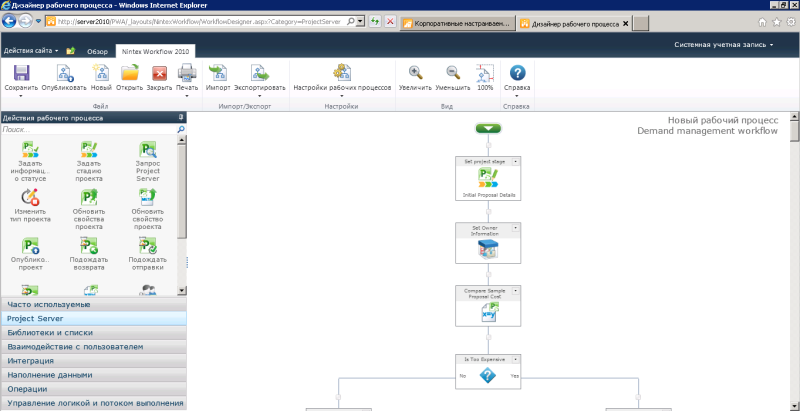The height and width of the screenshot is (411, 800).
Task: Expand the Печать dropdown arrow
Action: pyautogui.click(x=187, y=95)
